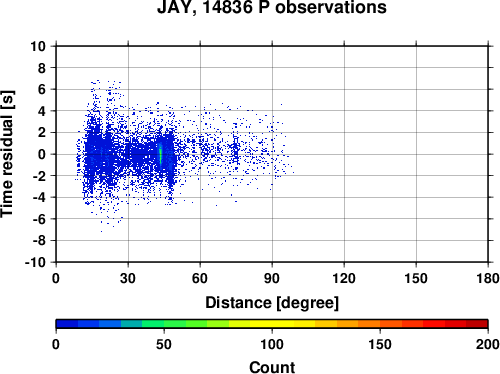Screen dimensions: 500x374
Task: Click the x-axis tick label 90
Action: [x=272, y=278]
